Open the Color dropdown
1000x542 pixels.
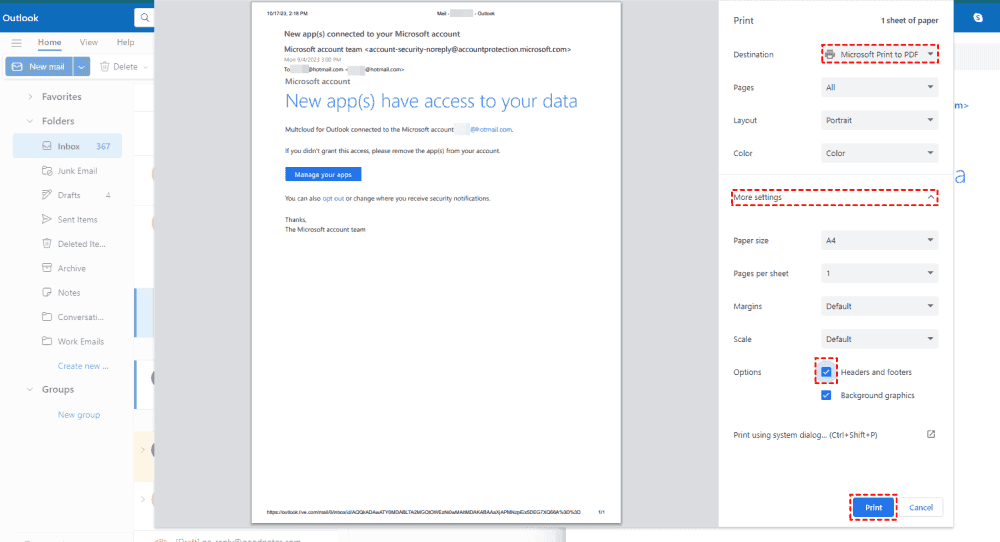pyautogui.click(x=879, y=153)
